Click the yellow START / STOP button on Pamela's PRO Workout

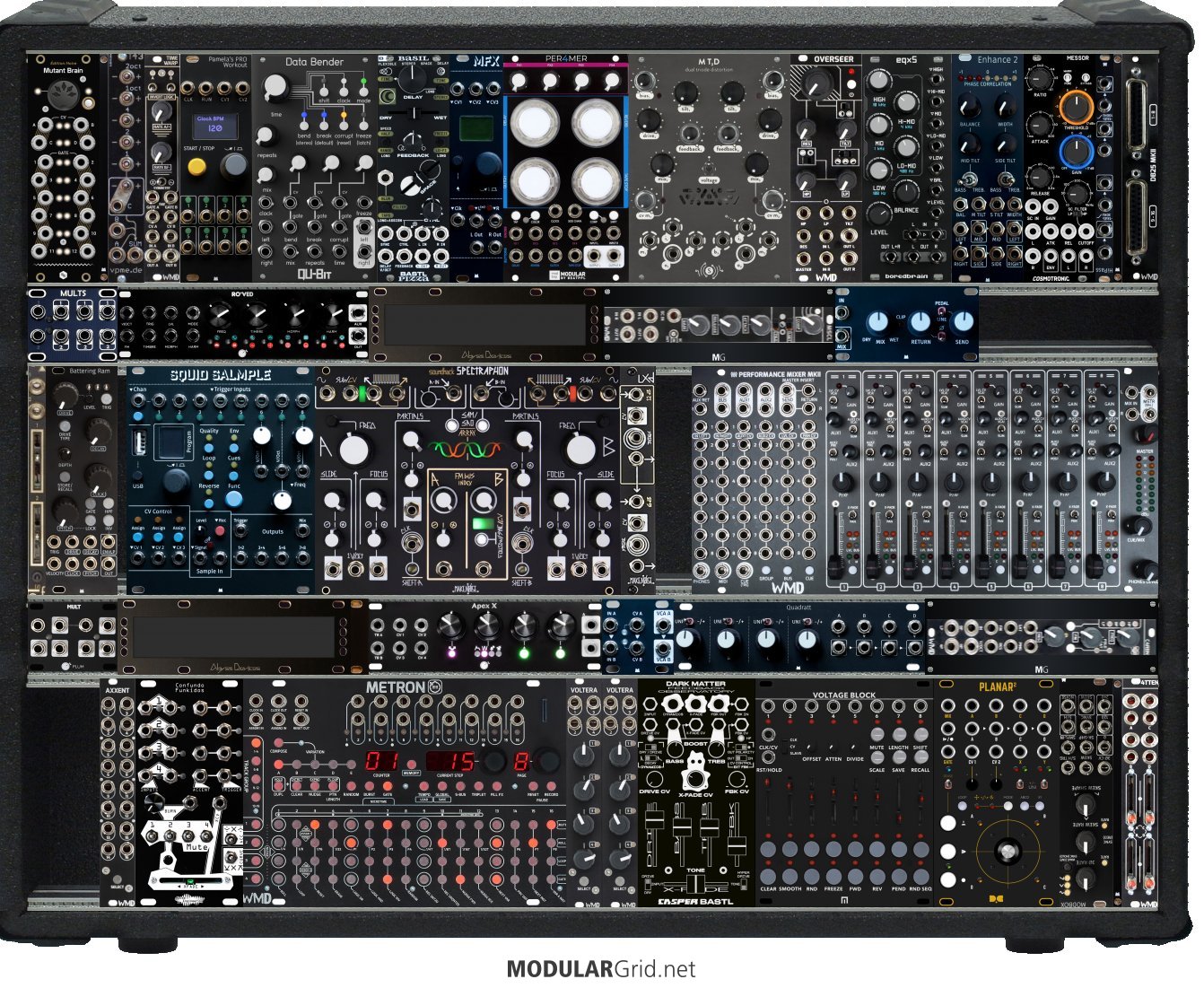[x=197, y=166]
